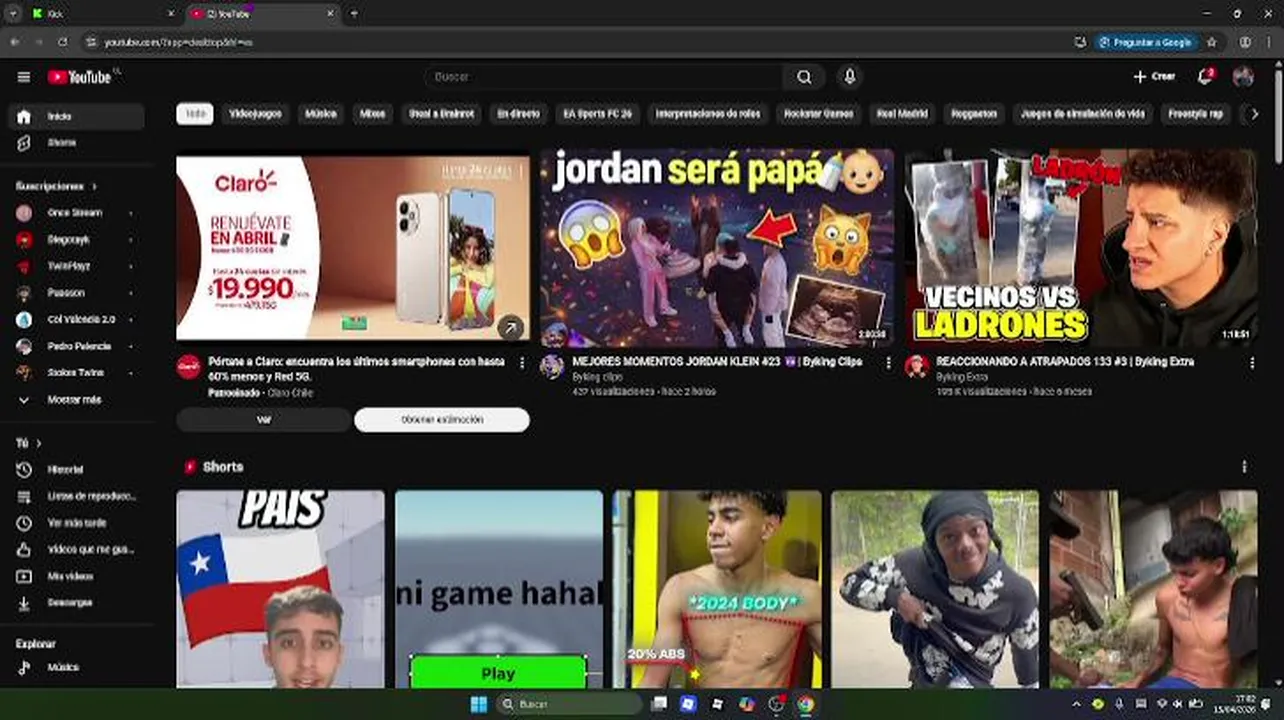Select the Mixes chip
Screen dimensions: 1284x720
tap(372, 114)
